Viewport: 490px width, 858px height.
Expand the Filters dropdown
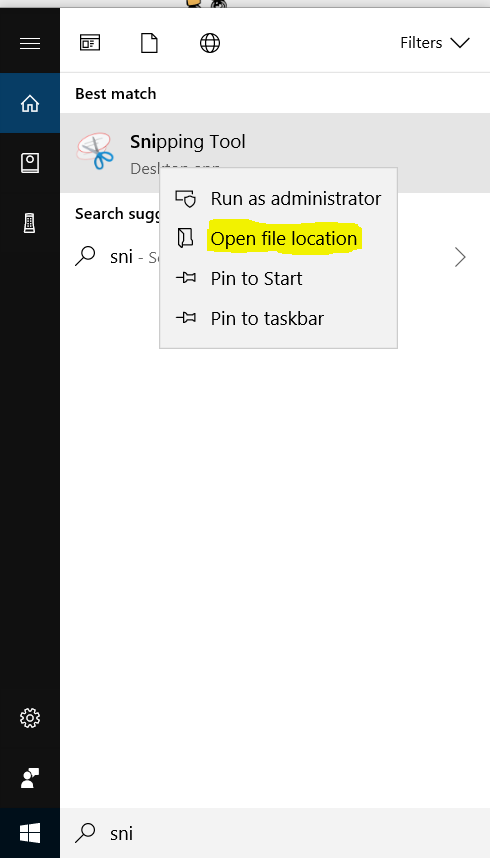(x=435, y=43)
